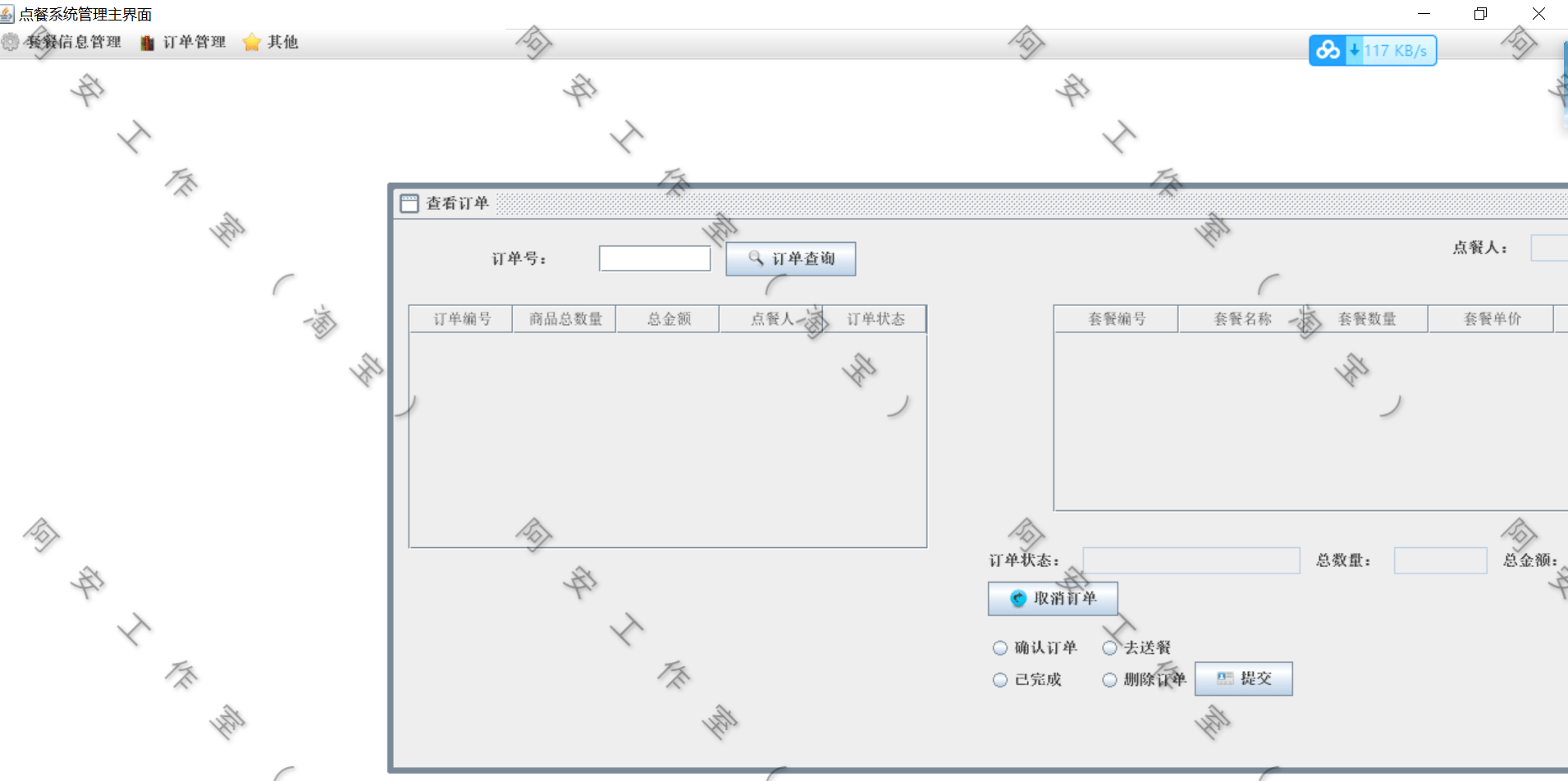Pick the 删除订单 radio option
Image resolution: width=1568 pixels, height=781 pixels.
click(x=1109, y=680)
